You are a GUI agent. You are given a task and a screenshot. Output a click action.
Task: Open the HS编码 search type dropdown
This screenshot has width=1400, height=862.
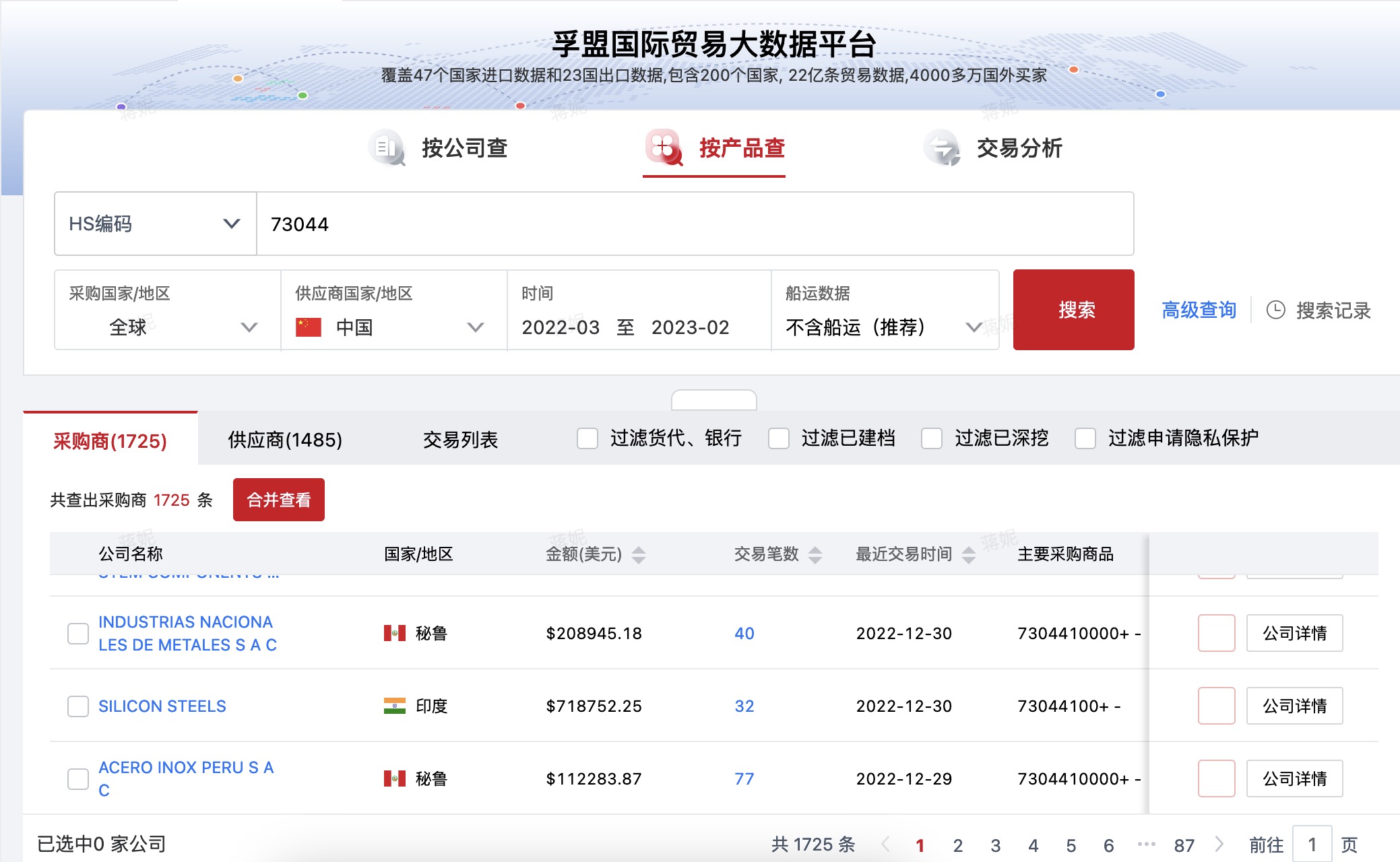(x=154, y=224)
